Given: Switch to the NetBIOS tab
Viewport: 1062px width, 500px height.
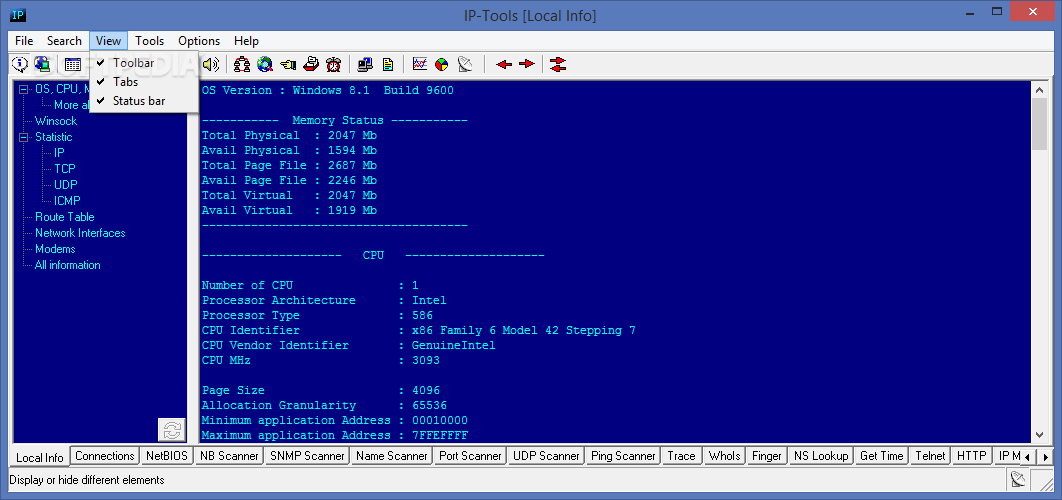Looking at the screenshot, I should click(x=167, y=456).
